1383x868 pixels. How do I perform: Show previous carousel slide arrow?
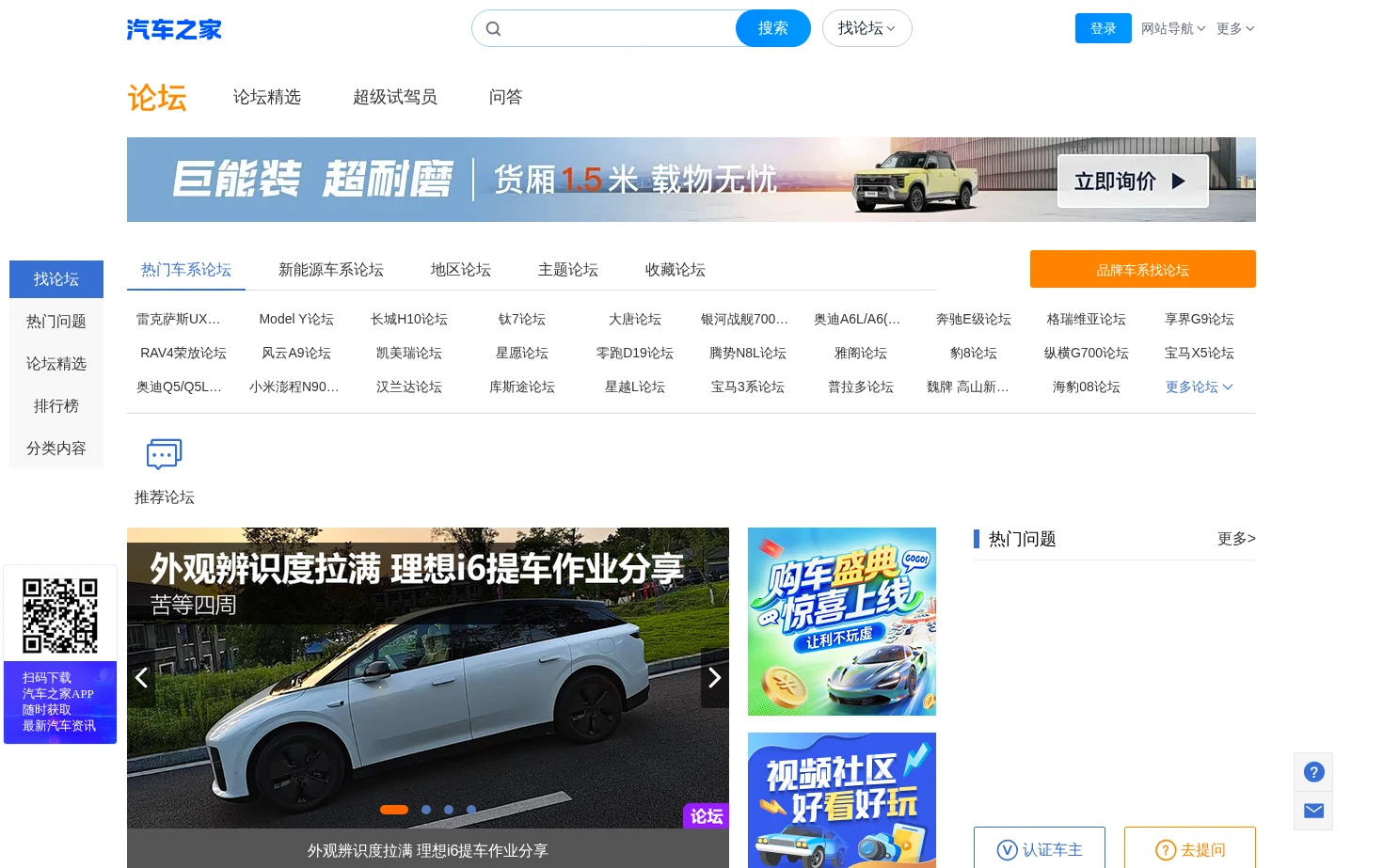(141, 677)
